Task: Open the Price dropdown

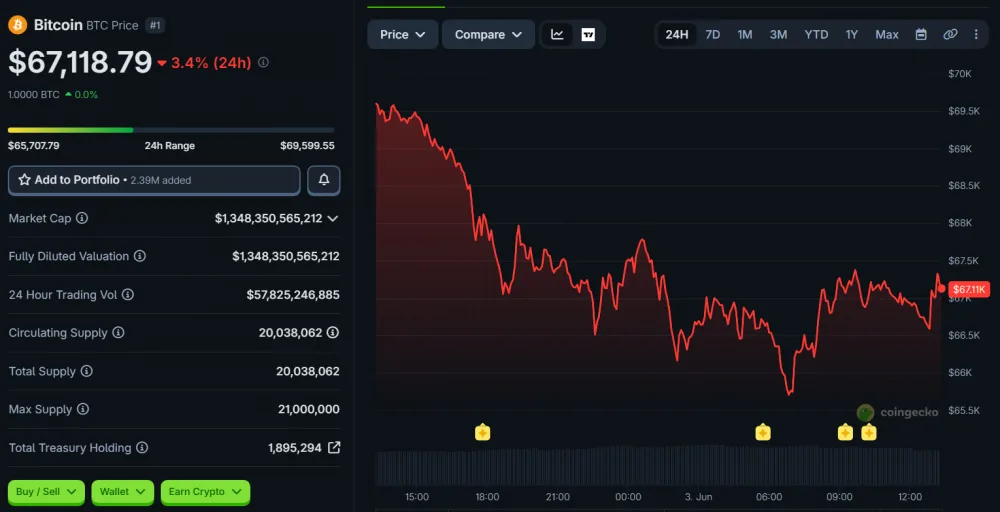Action: [402, 34]
